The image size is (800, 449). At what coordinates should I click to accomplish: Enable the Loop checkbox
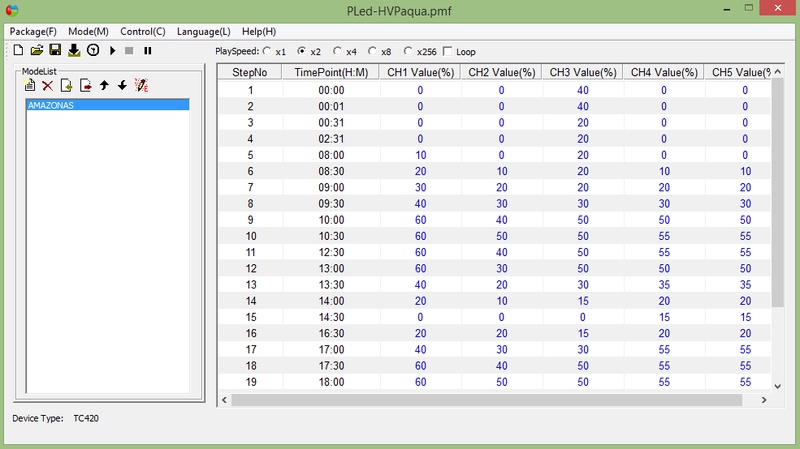448,51
